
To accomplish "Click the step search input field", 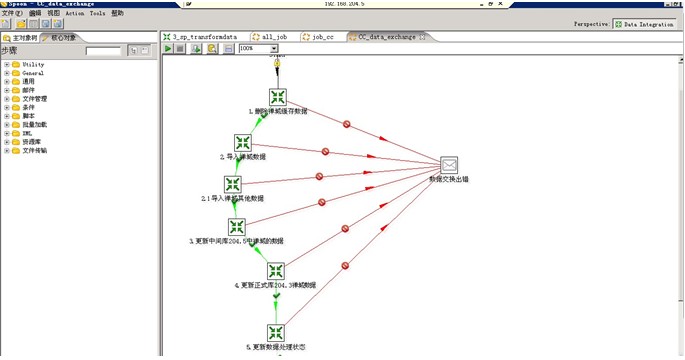I will click(104, 51).
